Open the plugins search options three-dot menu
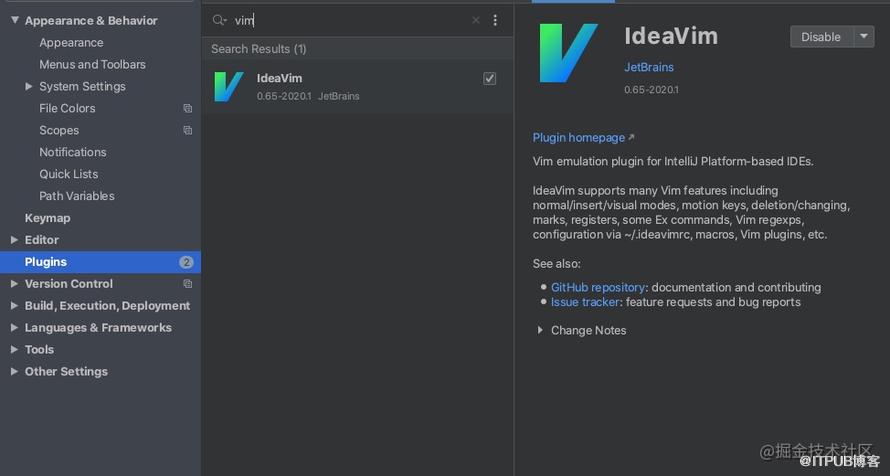The image size is (890, 476). coord(495,20)
